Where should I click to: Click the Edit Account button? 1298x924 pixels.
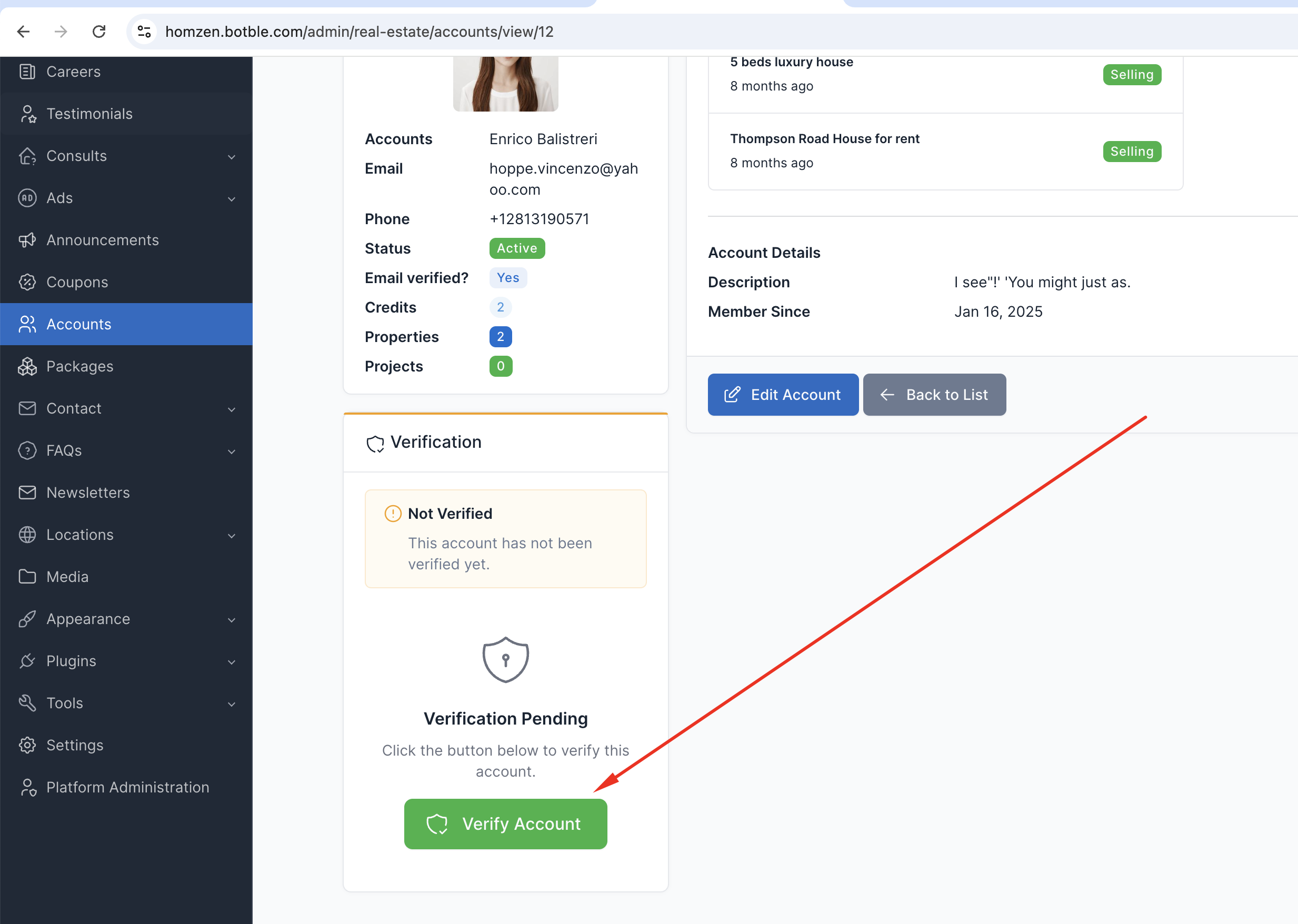click(783, 395)
